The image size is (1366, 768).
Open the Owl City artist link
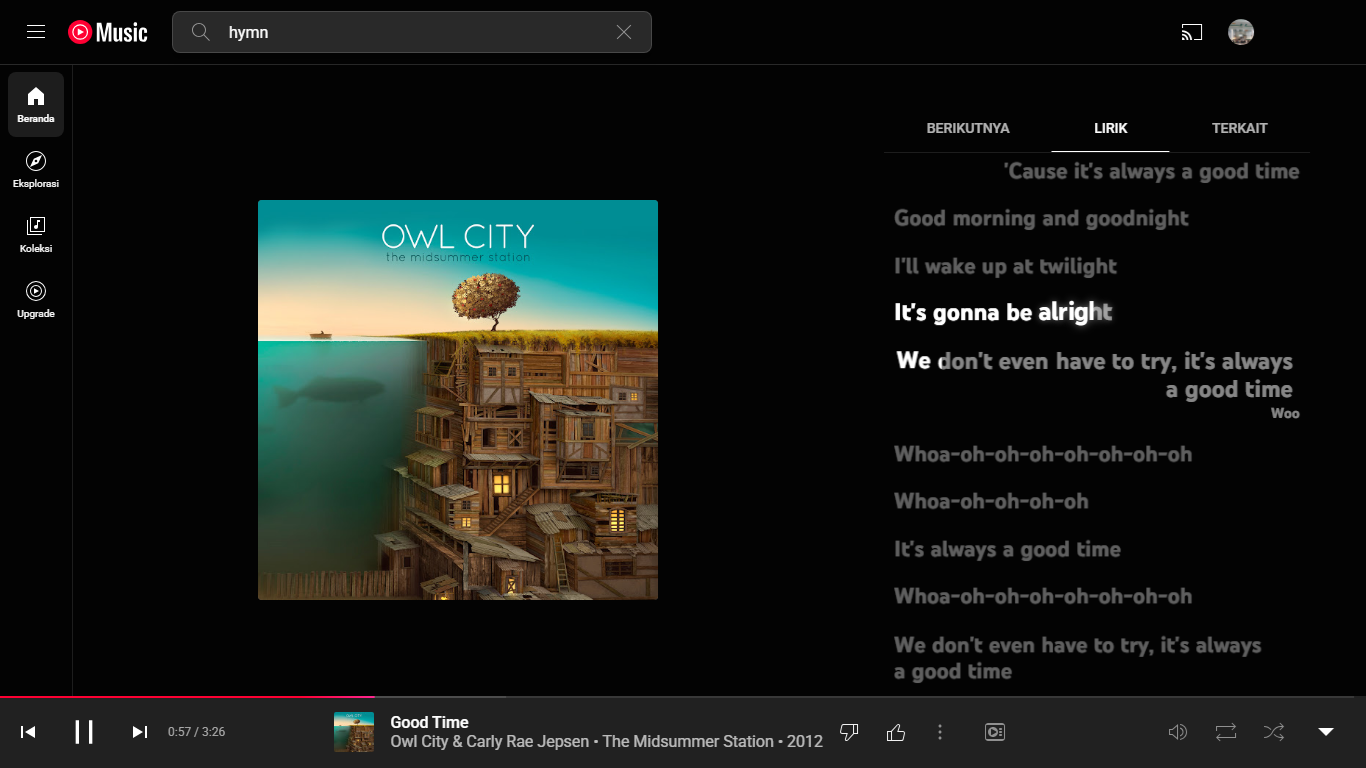[421, 742]
